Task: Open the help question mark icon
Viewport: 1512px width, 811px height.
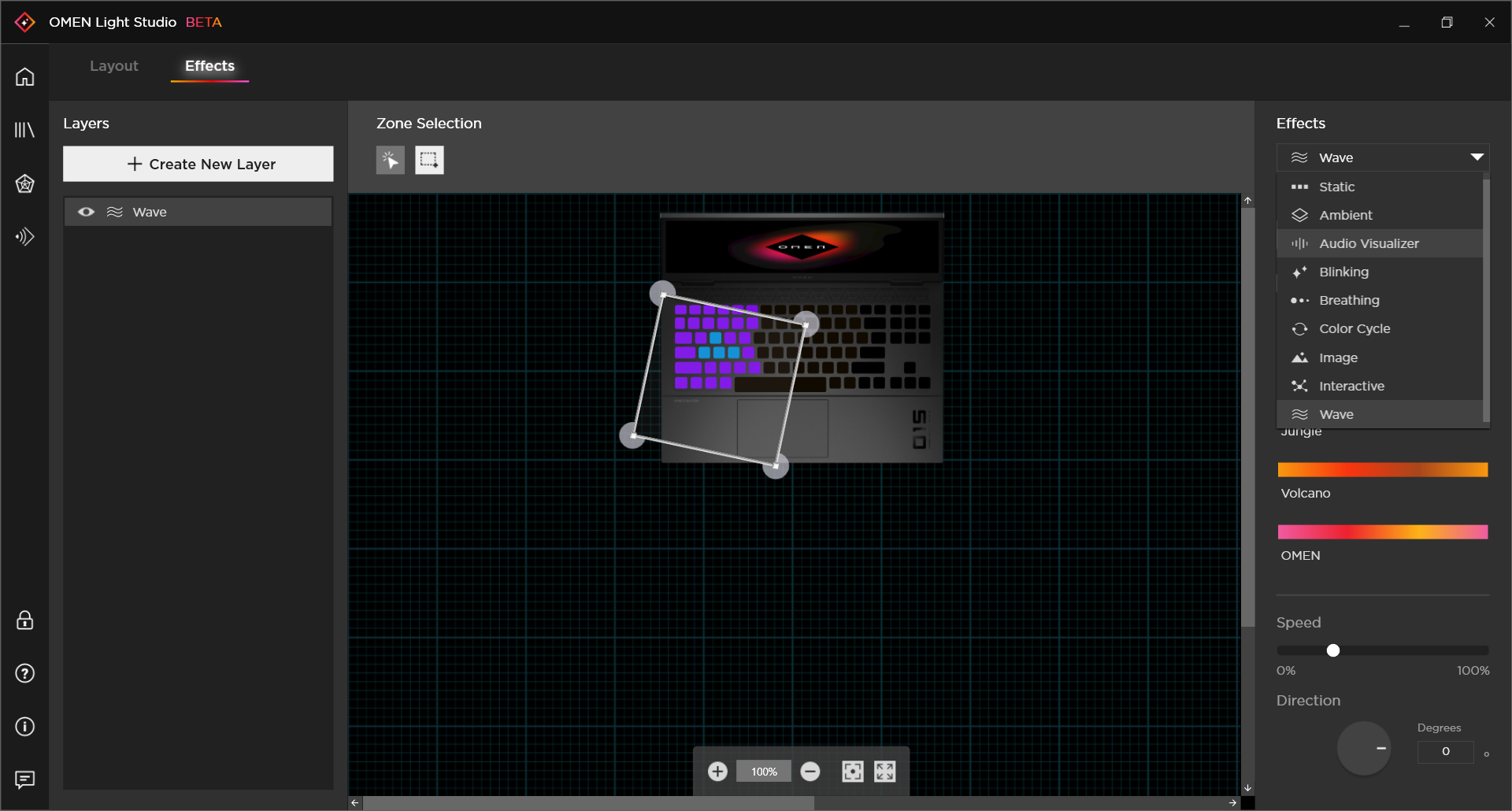Action: tap(25, 673)
